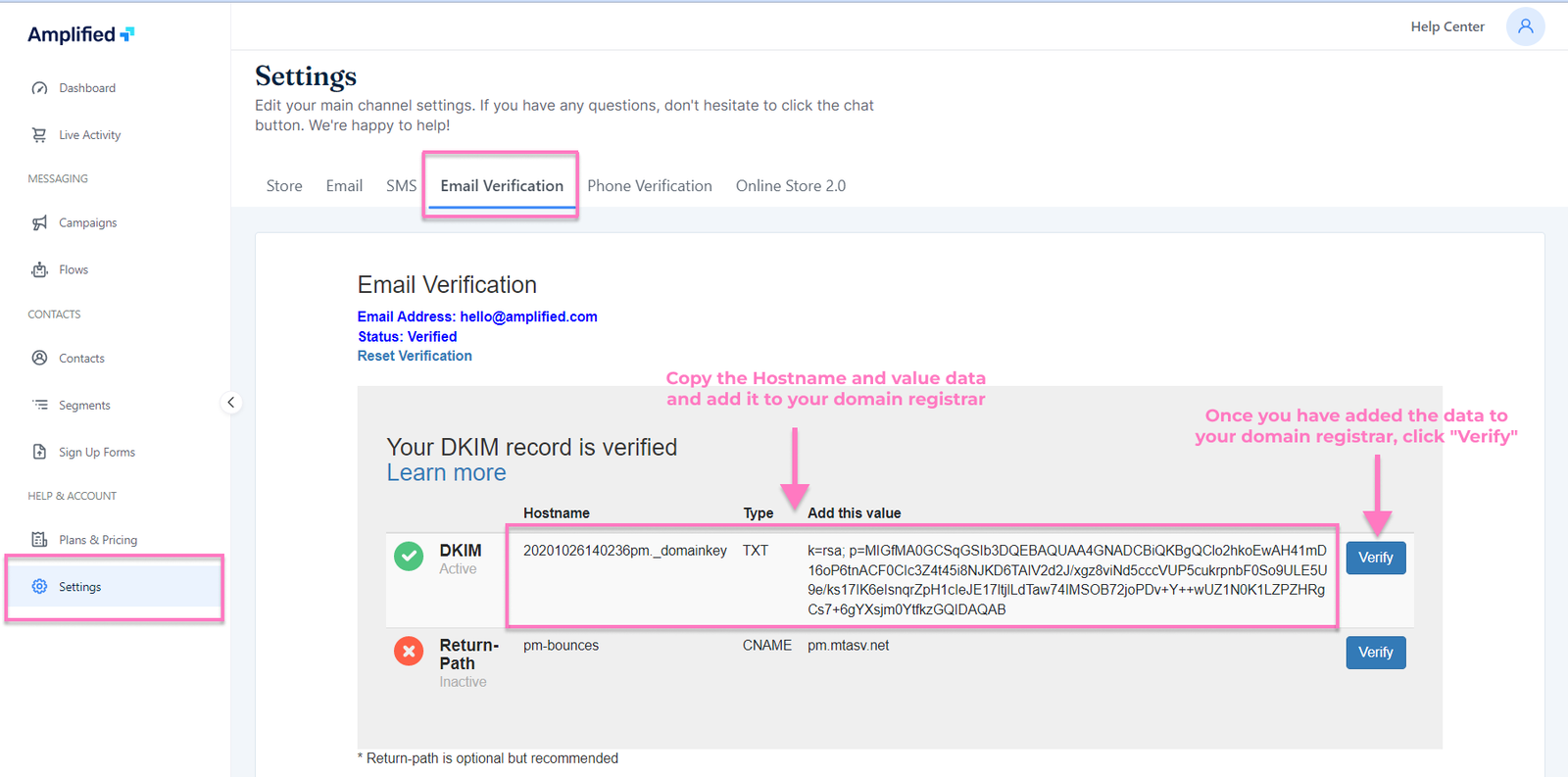This screenshot has height=777, width=1568.
Task: Open the Flows robot icon
Action: 39,269
